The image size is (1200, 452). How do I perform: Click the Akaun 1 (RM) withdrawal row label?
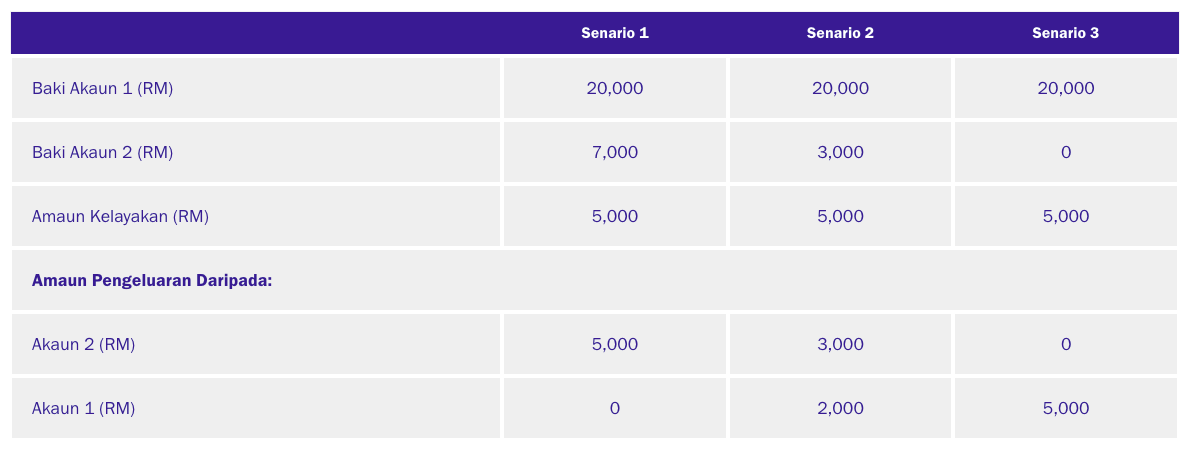[x=83, y=408]
